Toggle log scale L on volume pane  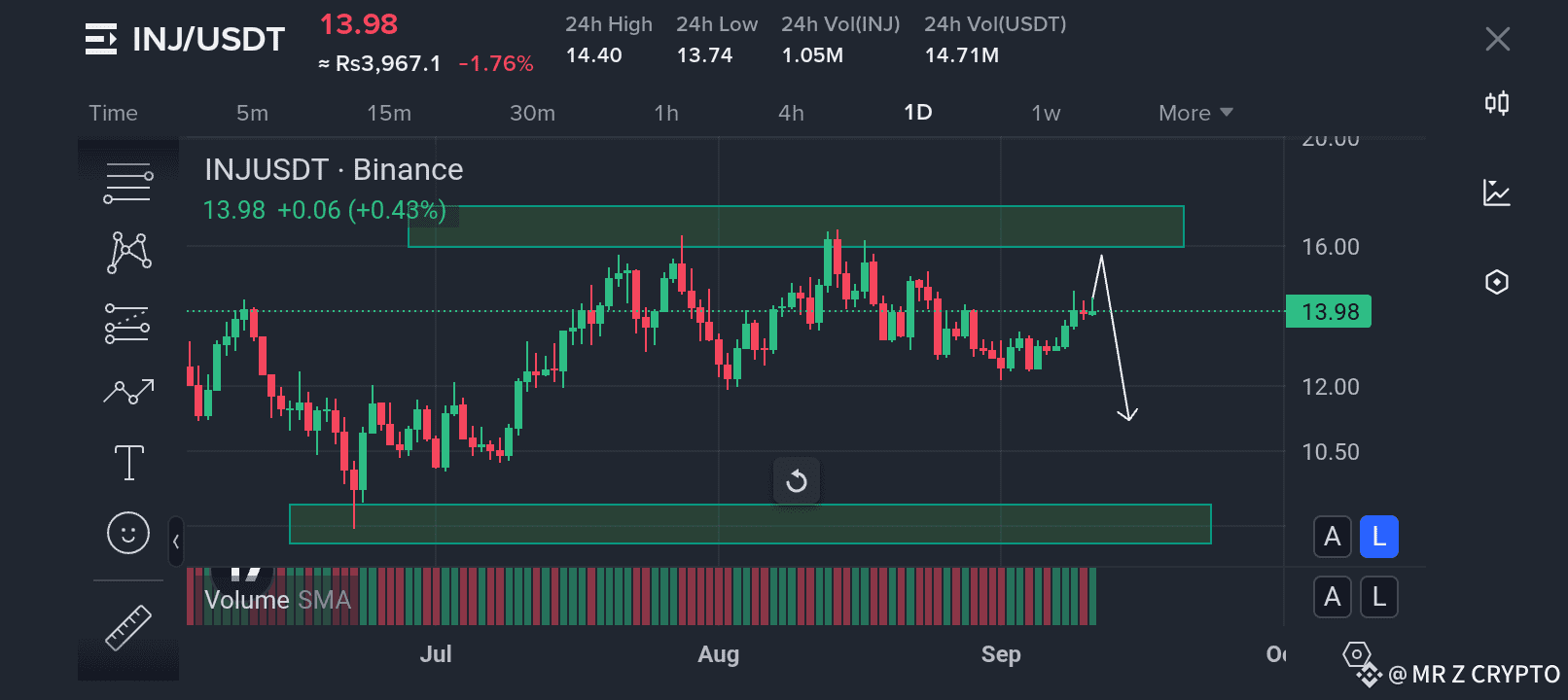coord(1379,597)
